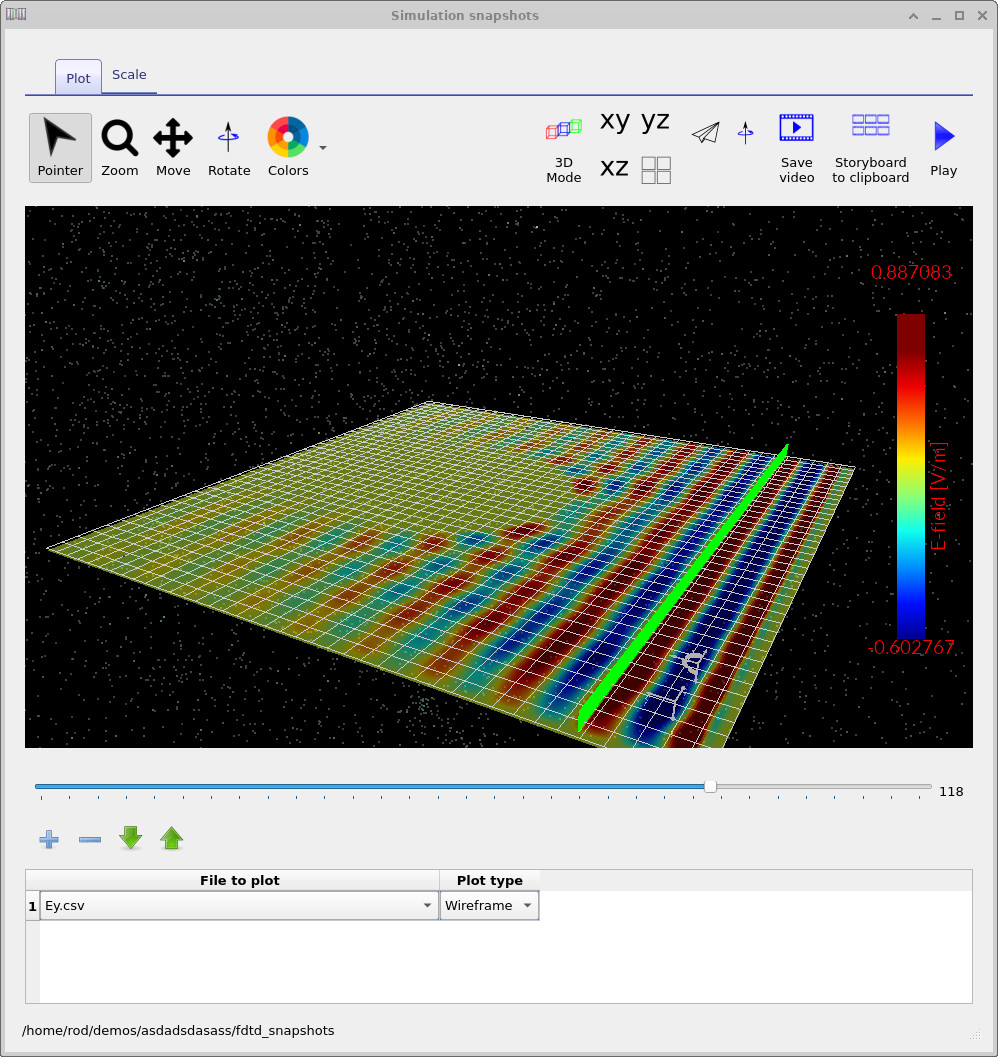Click the snapshot slider handle
Viewport: 998px width, 1057px height.
[x=710, y=787]
